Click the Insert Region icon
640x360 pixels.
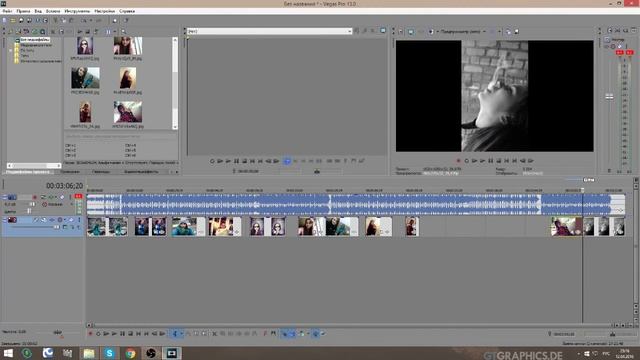point(274,334)
